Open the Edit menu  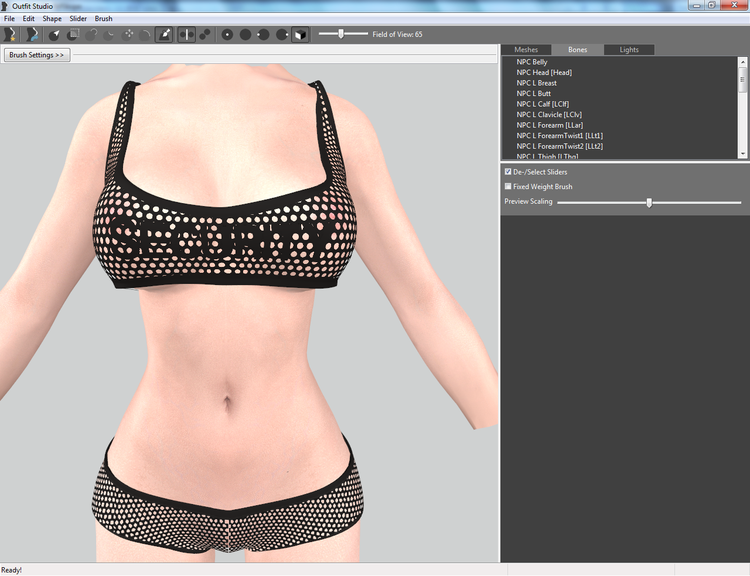pos(29,19)
